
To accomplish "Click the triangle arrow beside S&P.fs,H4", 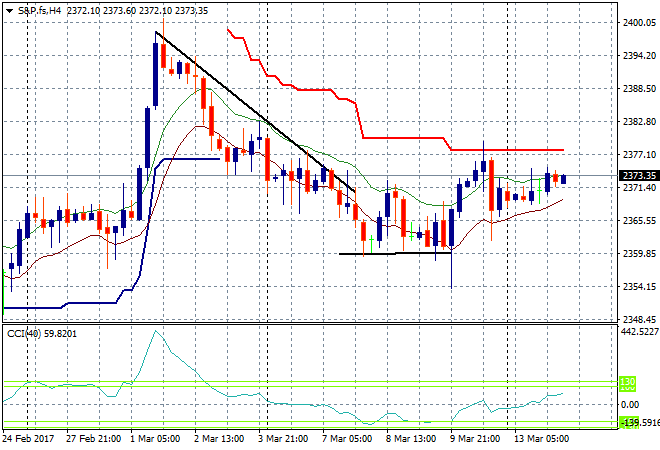I will (9, 11).
